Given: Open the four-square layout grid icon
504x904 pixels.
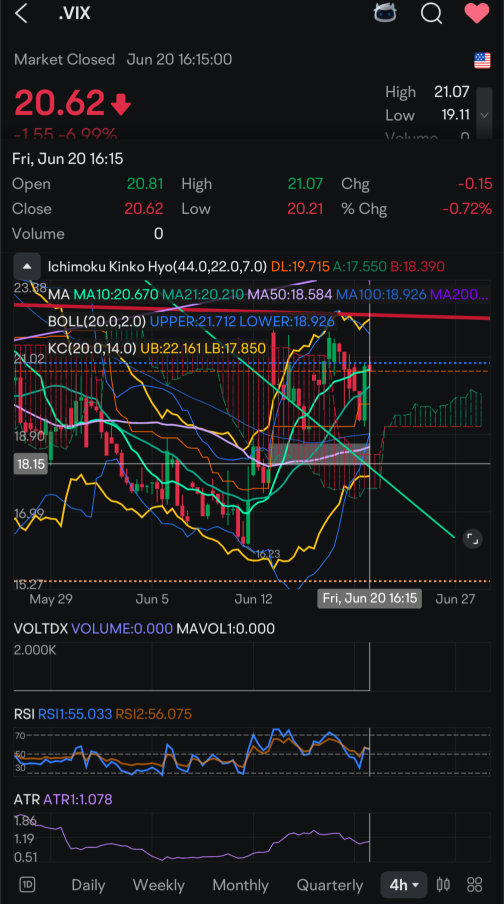Looking at the screenshot, I should coord(475,884).
